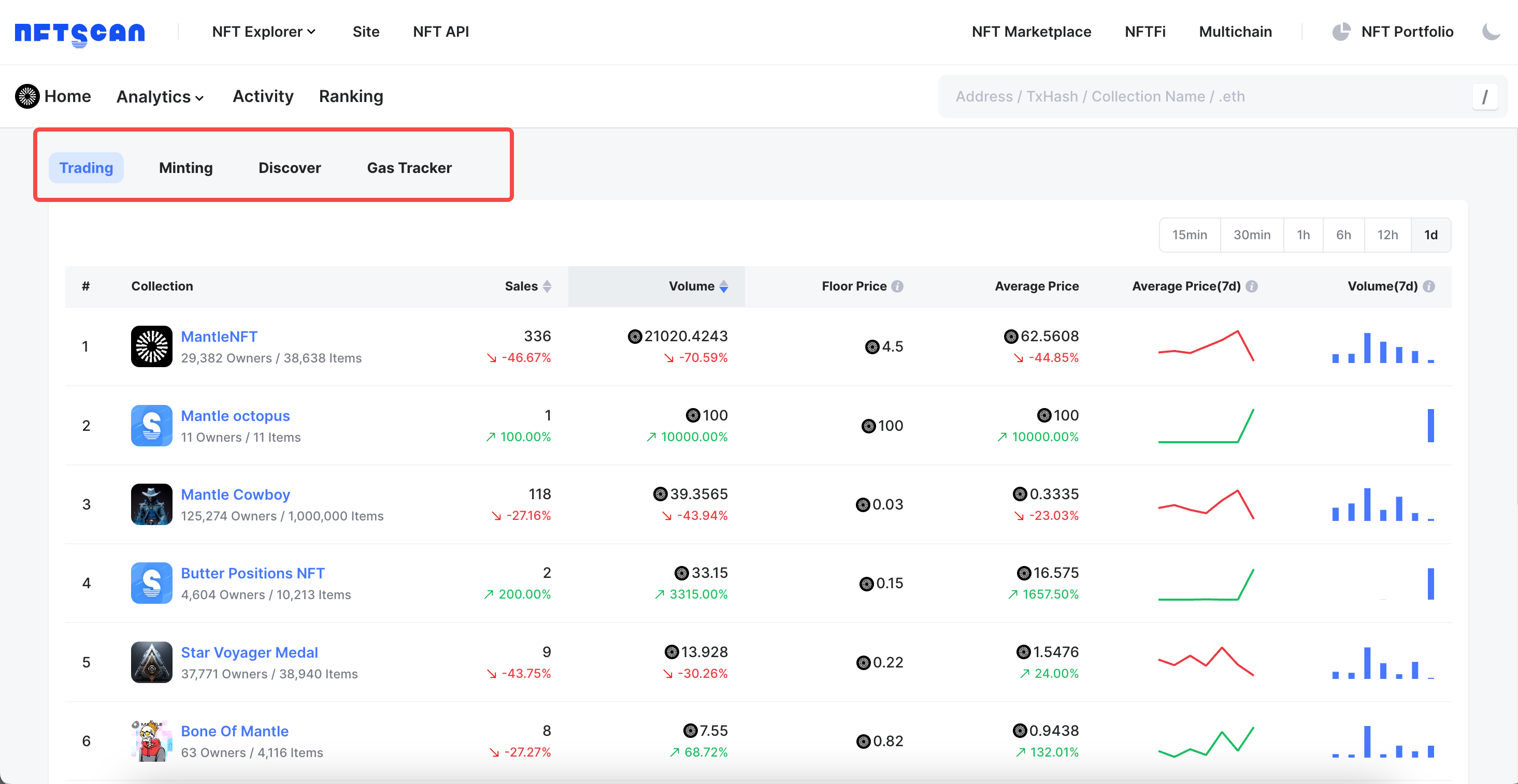Select the 1d time range
The width and height of the screenshot is (1518, 784).
click(x=1431, y=235)
